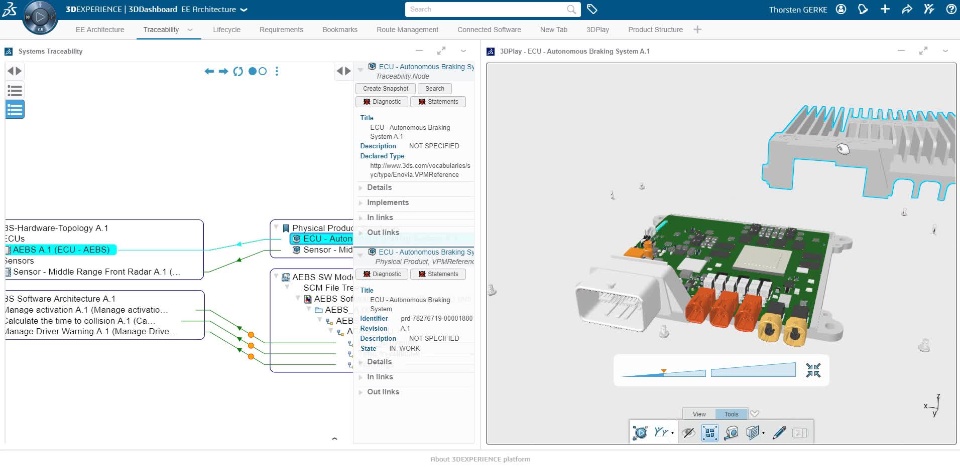Open 3DPlay widget chevron menu
960x467 pixels.
pos(945,51)
